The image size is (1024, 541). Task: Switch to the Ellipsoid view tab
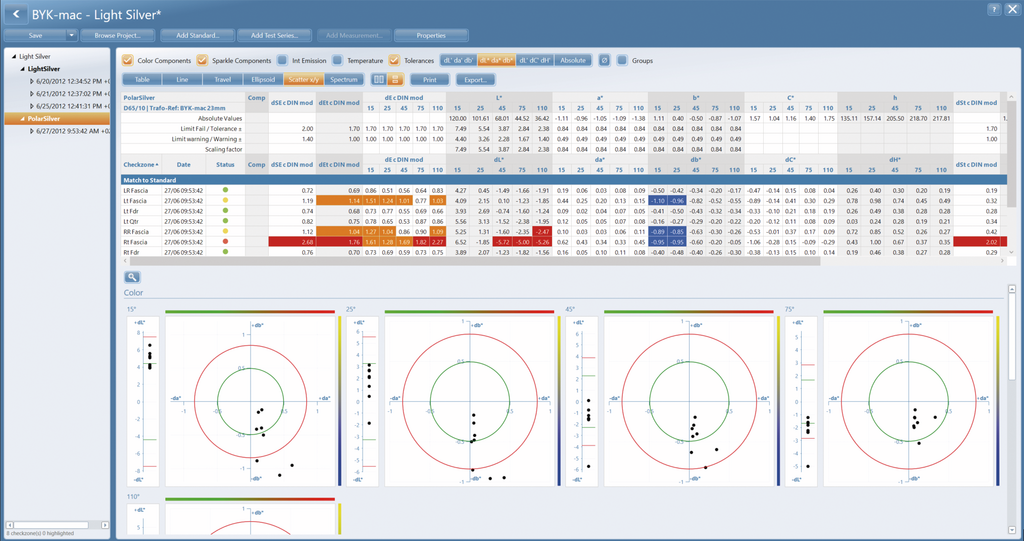coord(263,80)
